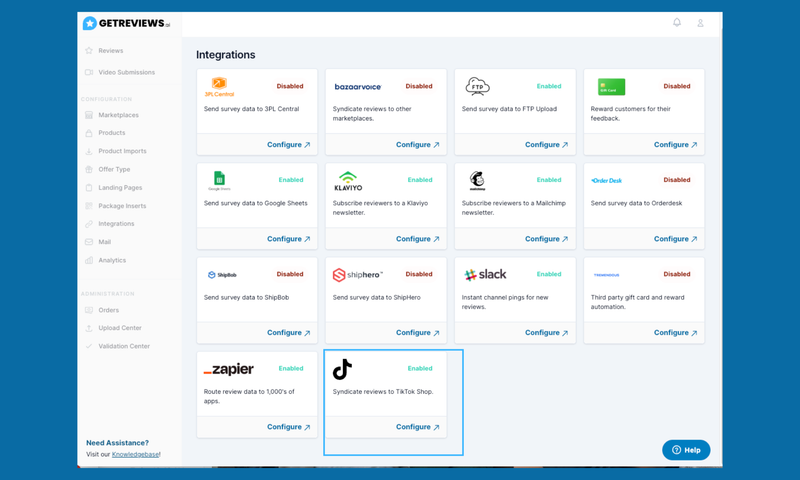Click the ShipBob logo
Screen dimensions: 800x480
click(x=222, y=275)
